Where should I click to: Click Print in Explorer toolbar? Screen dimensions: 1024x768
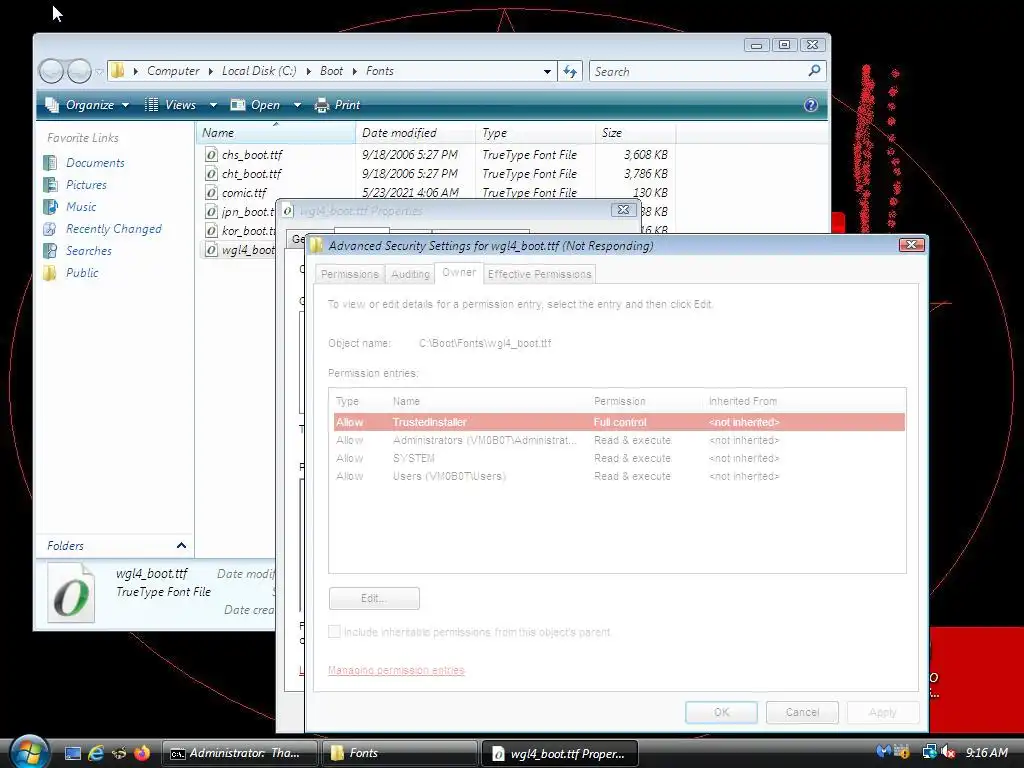click(x=338, y=104)
